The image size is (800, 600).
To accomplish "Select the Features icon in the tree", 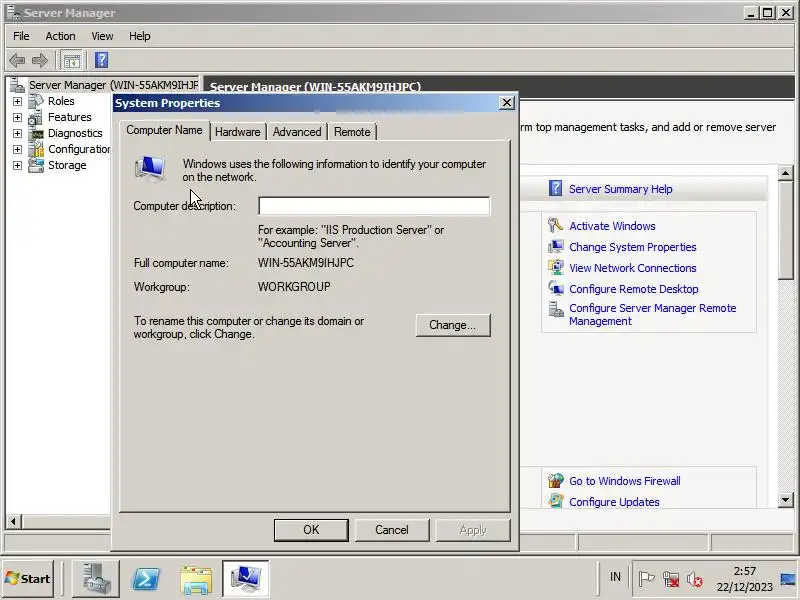I will (36, 117).
